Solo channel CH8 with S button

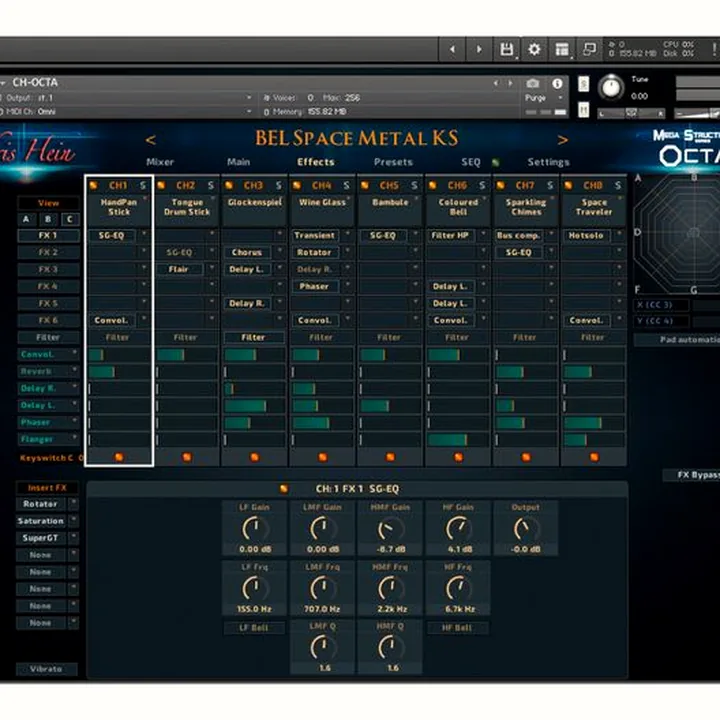click(618, 186)
